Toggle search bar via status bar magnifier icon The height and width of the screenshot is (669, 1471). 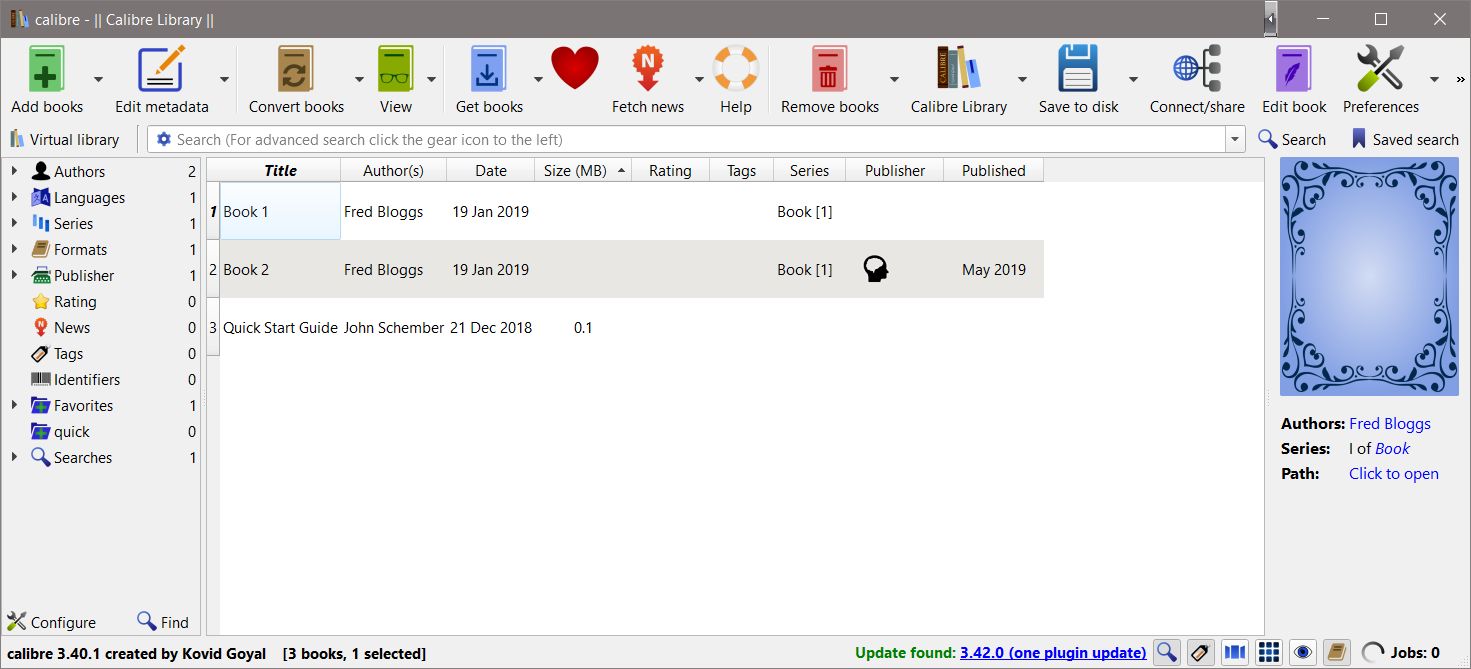pyautogui.click(x=1166, y=652)
